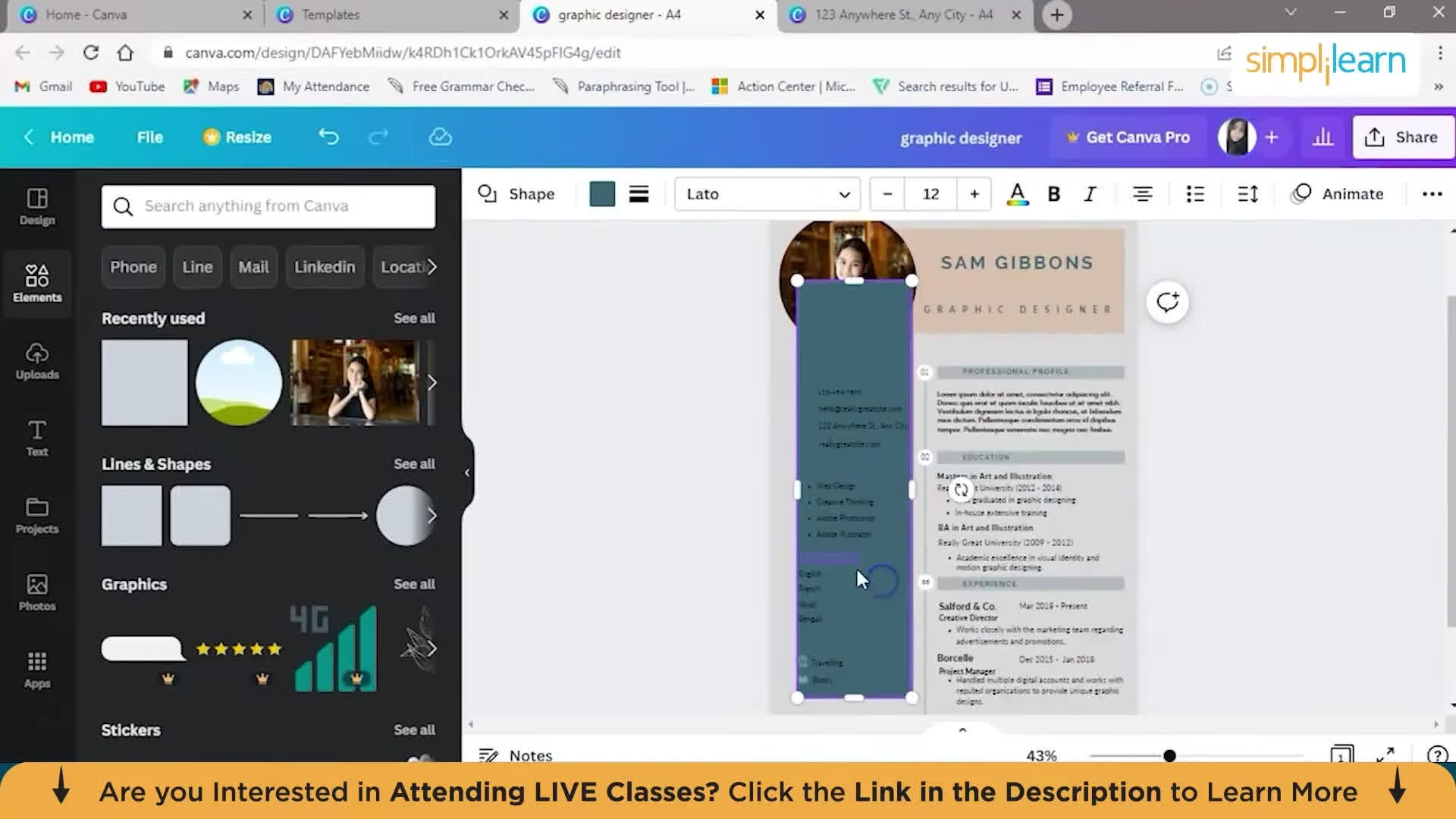Click the sync icon on the resume
1456x819 pixels.
[x=961, y=490]
